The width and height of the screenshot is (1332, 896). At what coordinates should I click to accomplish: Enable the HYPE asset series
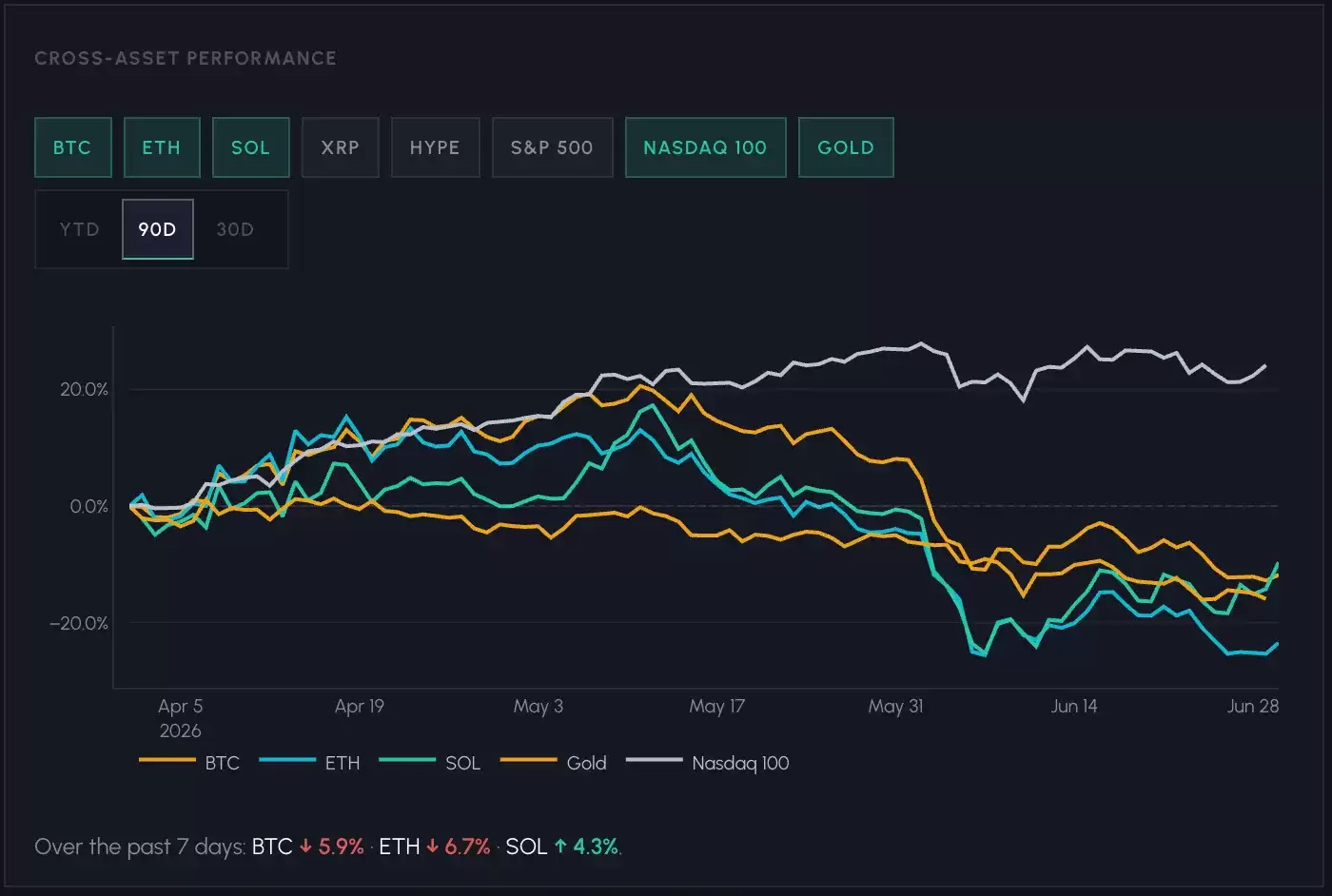click(x=435, y=147)
